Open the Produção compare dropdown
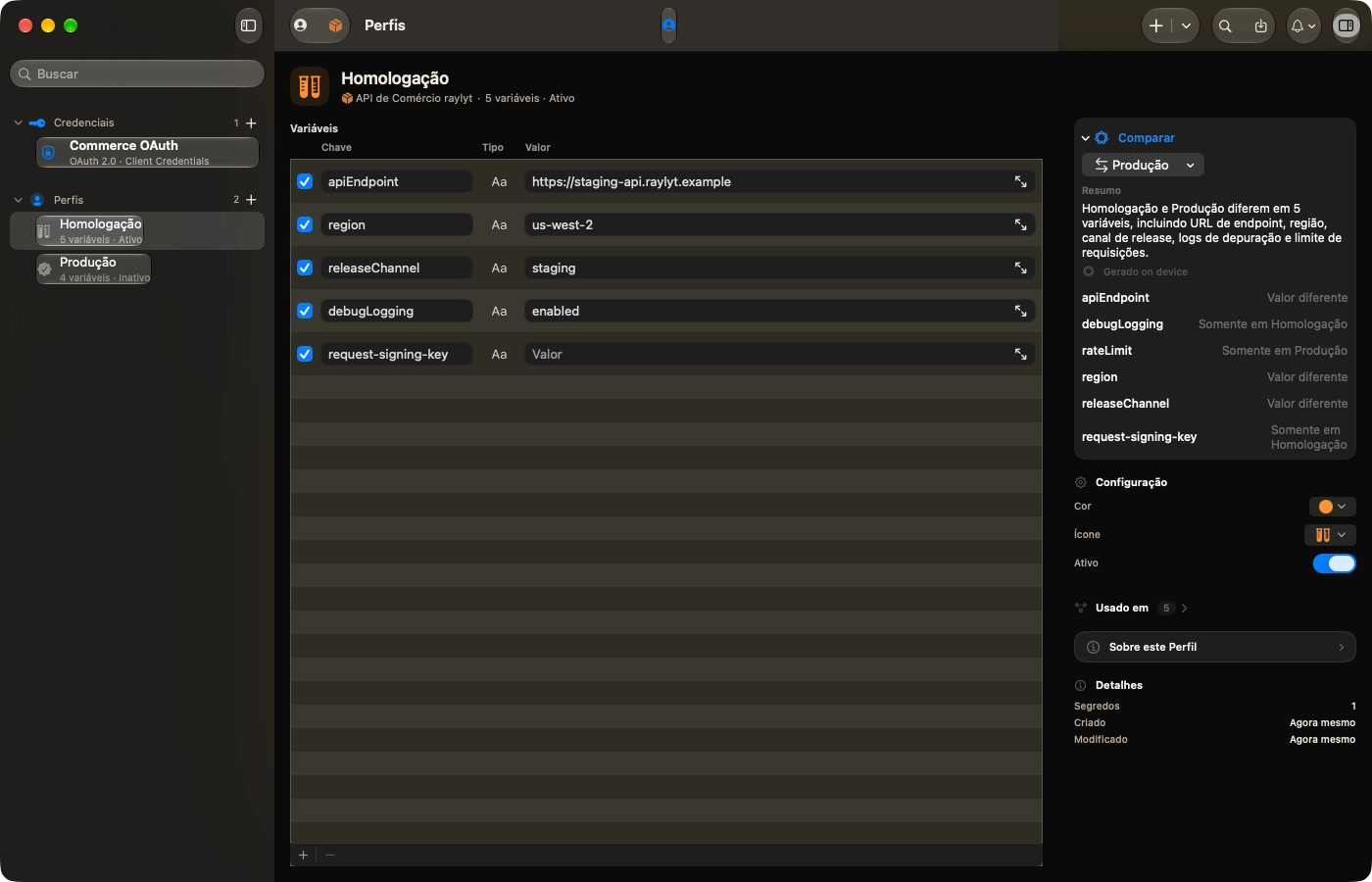Image resolution: width=1372 pixels, height=882 pixels. 1143,165
